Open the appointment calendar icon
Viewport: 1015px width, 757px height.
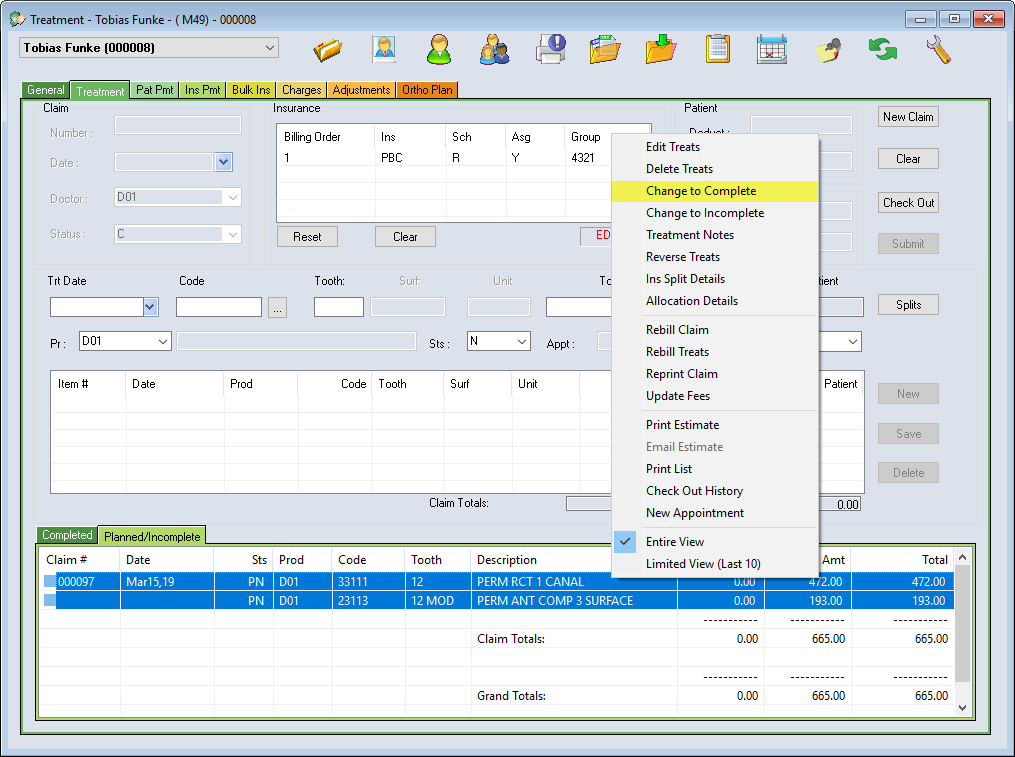[771, 49]
